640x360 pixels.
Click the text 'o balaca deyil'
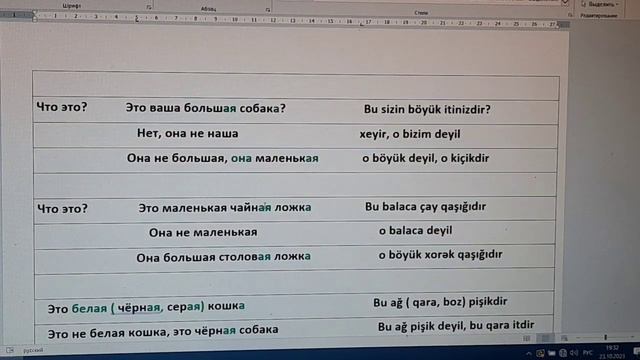[x=416, y=231]
